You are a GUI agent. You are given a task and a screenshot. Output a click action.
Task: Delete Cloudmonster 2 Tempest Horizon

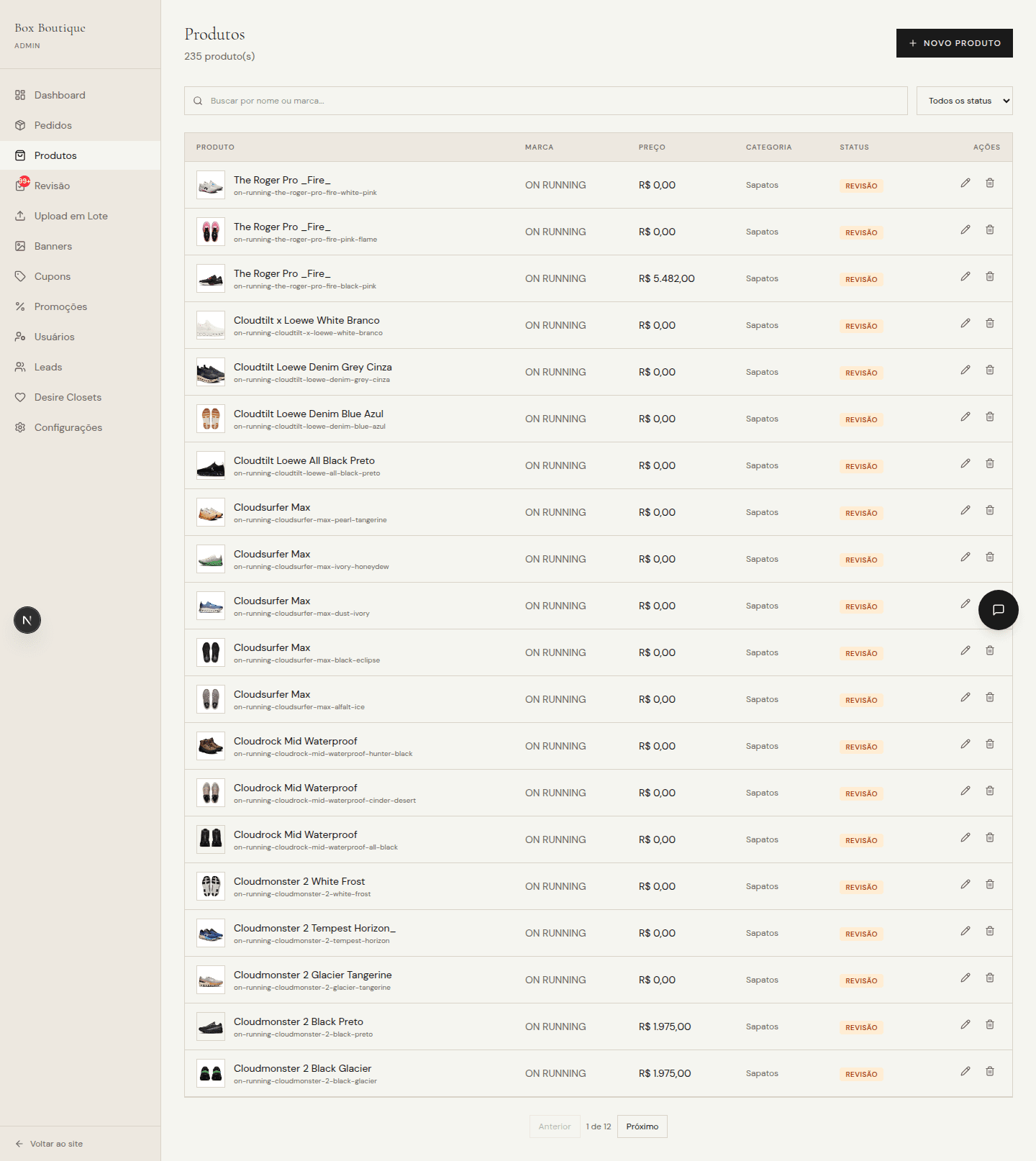coord(990,931)
